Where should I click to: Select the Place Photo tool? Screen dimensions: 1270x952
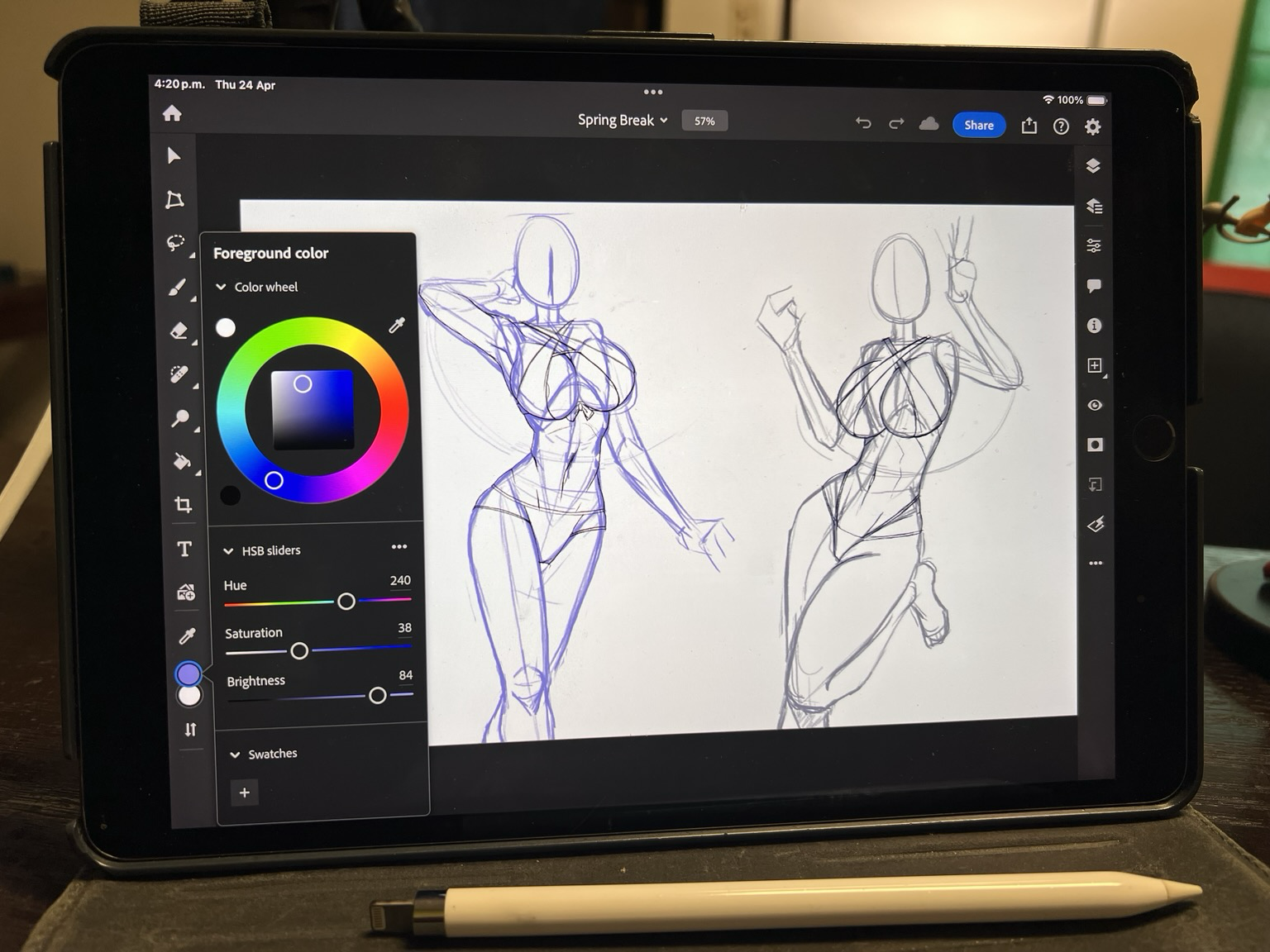[186, 592]
